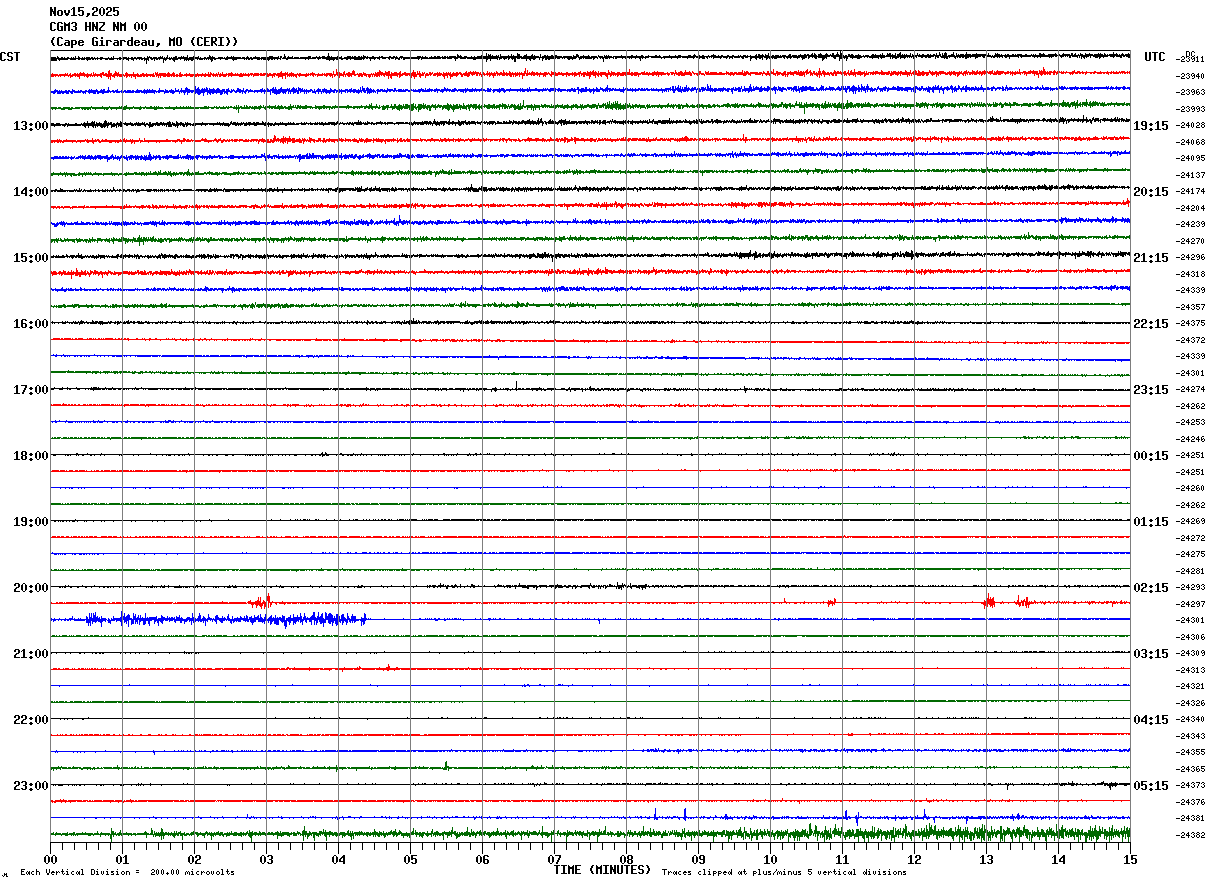Click the green spike on the 22:00 hour trace

[x=446, y=765]
